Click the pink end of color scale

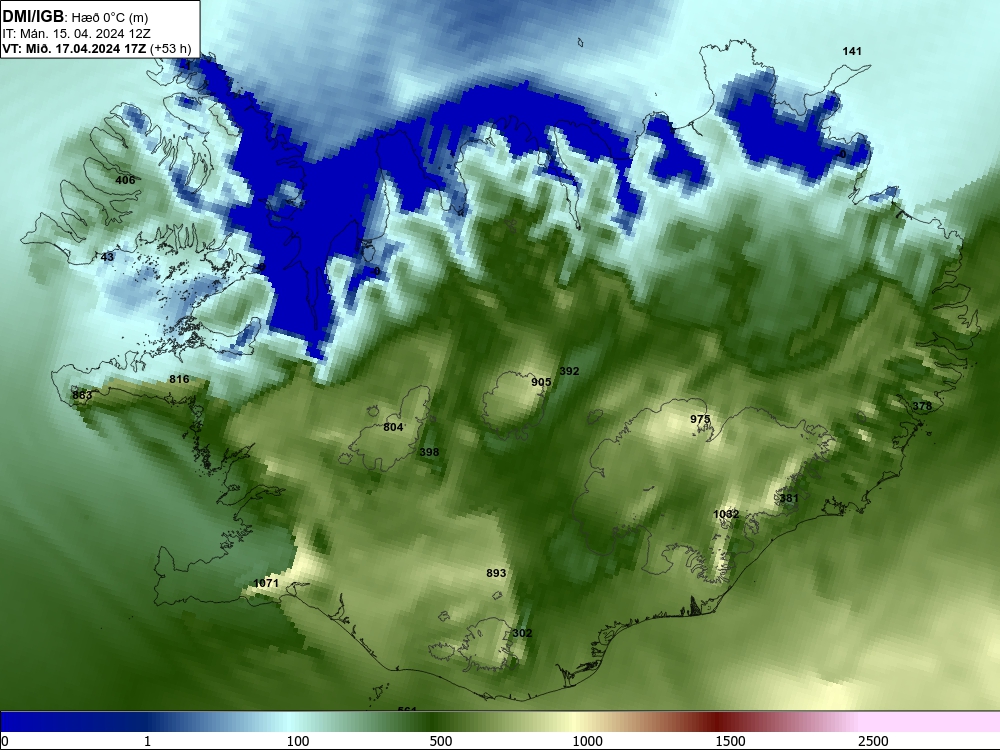(931, 721)
